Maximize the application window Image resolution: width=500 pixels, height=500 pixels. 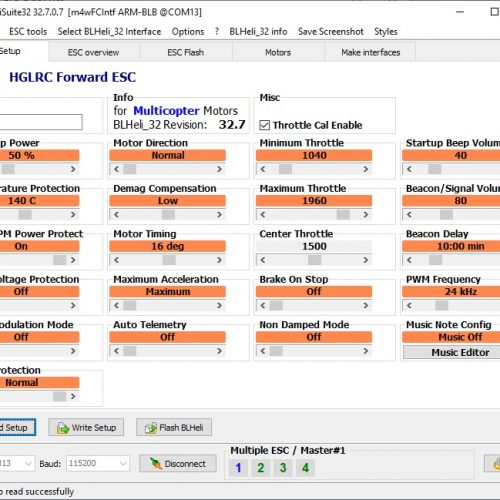coord(494,12)
